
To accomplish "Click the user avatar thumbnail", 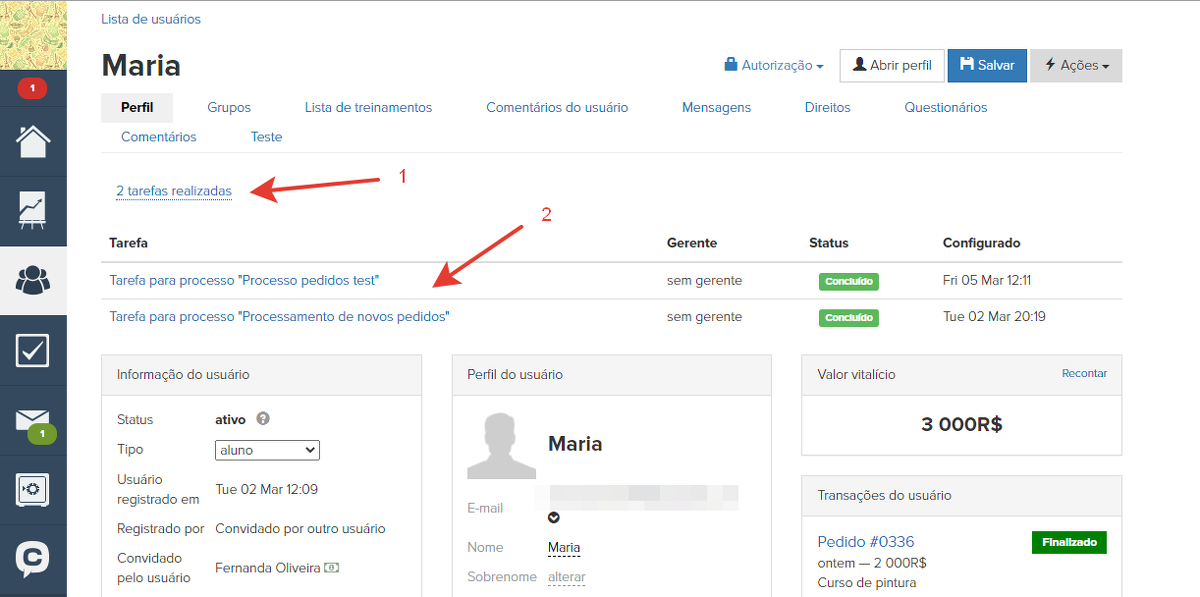I will (501, 446).
